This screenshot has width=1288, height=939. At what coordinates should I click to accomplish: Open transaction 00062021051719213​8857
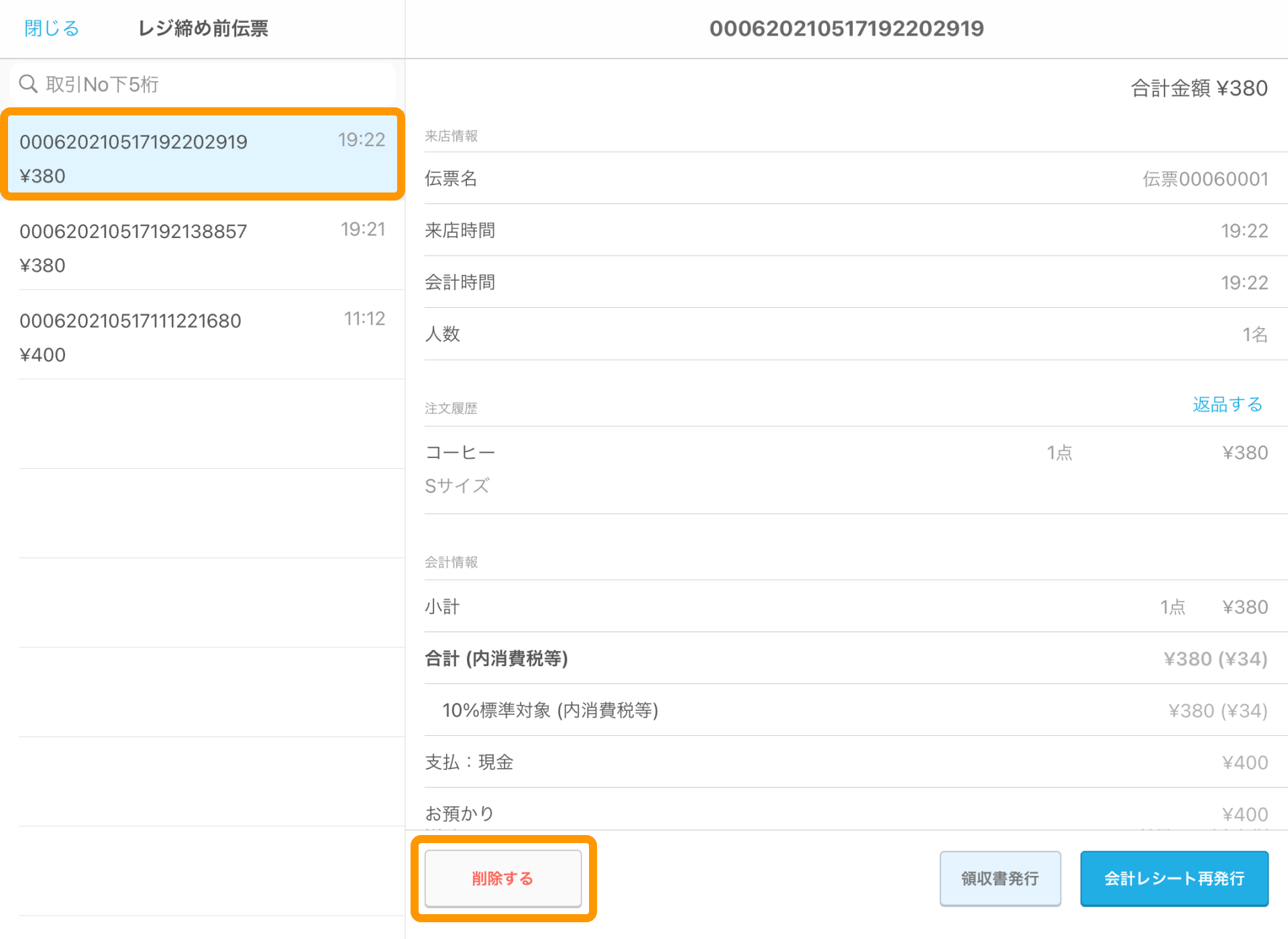pos(202,247)
